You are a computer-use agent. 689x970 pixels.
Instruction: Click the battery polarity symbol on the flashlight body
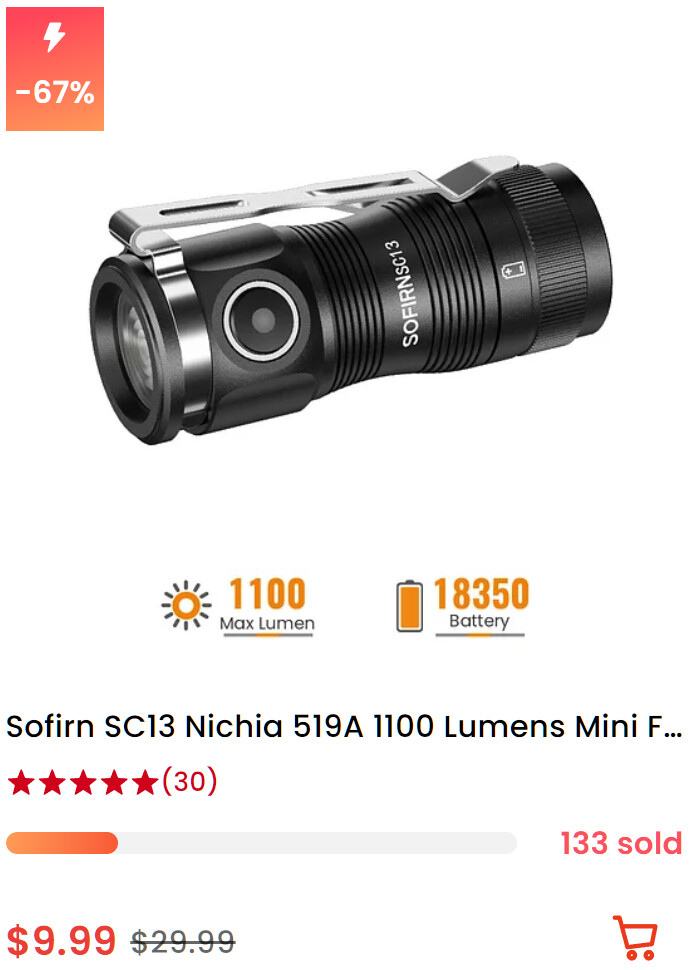[513, 270]
